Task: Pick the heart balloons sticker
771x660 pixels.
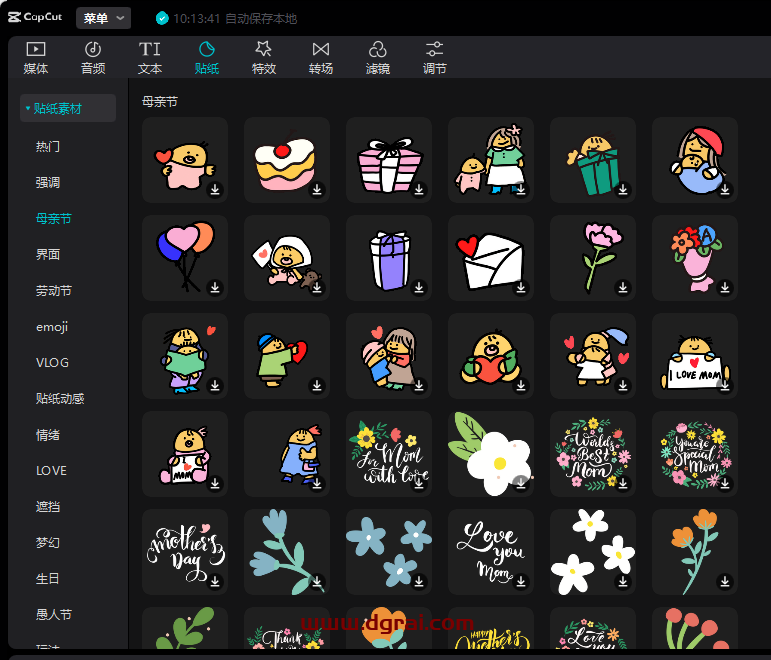Action: click(184, 256)
